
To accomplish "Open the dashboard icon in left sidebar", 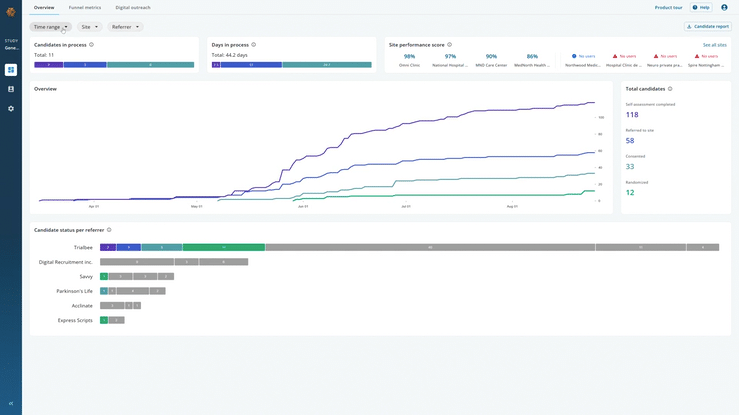I will (x=11, y=70).
